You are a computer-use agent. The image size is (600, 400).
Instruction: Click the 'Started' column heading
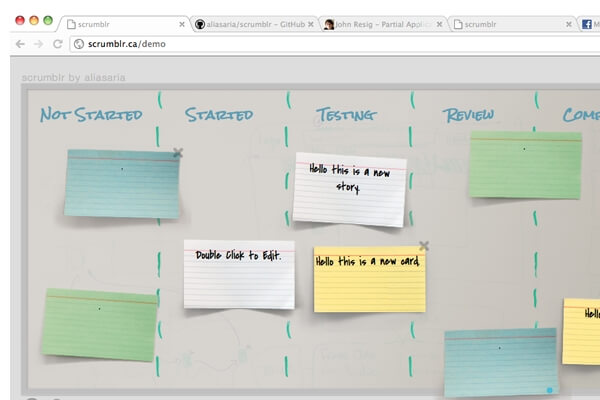pos(219,115)
